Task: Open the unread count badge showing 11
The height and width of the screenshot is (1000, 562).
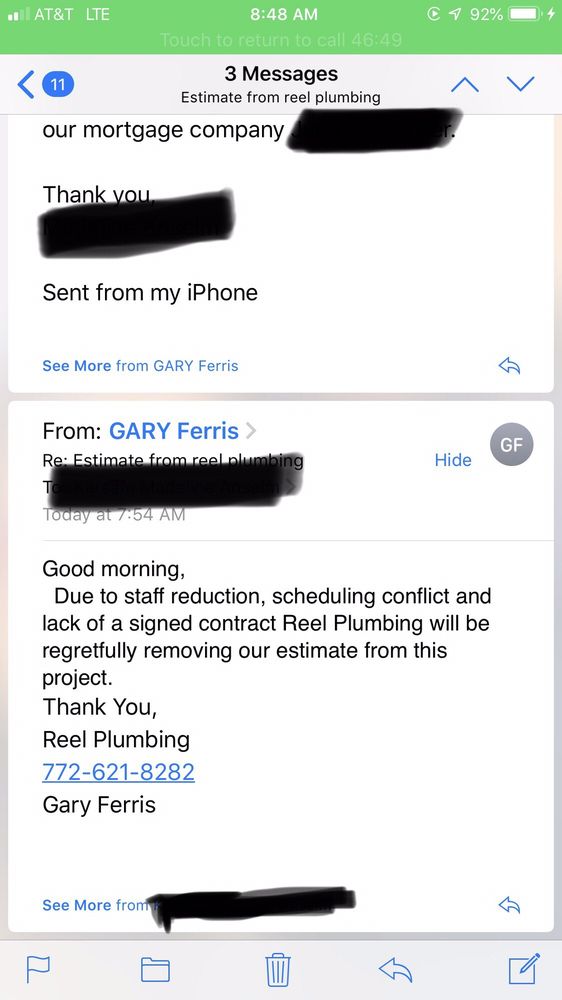Action: pyautogui.click(x=57, y=85)
